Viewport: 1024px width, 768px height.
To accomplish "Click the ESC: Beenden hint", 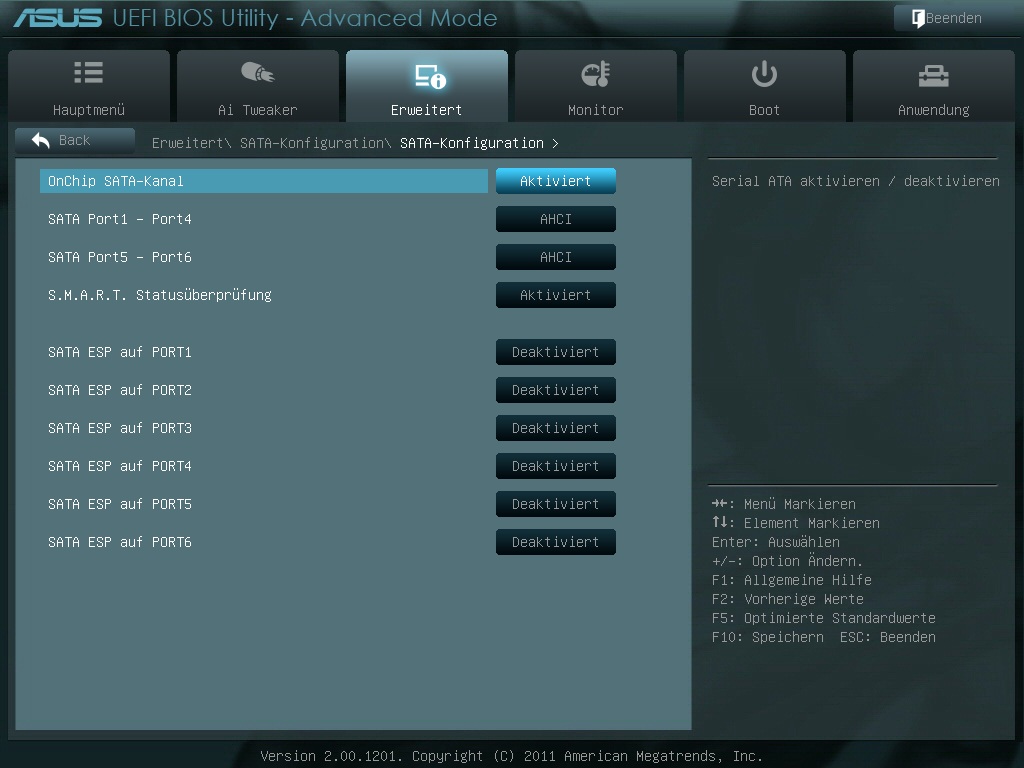I will pos(888,637).
